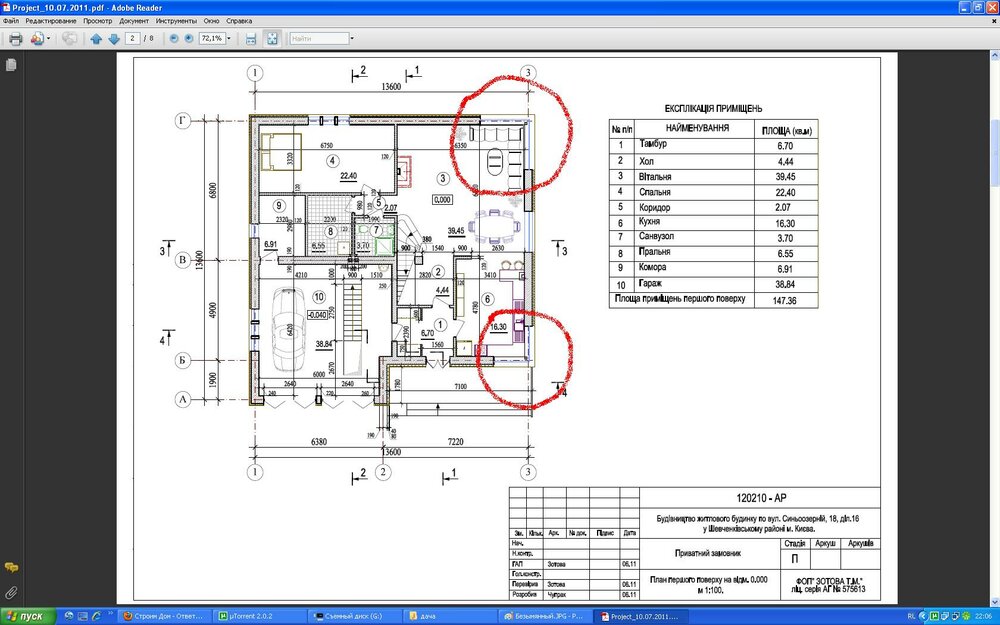Click the 22:06 clock in tray
This screenshot has width=1000, height=625.
[983, 616]
